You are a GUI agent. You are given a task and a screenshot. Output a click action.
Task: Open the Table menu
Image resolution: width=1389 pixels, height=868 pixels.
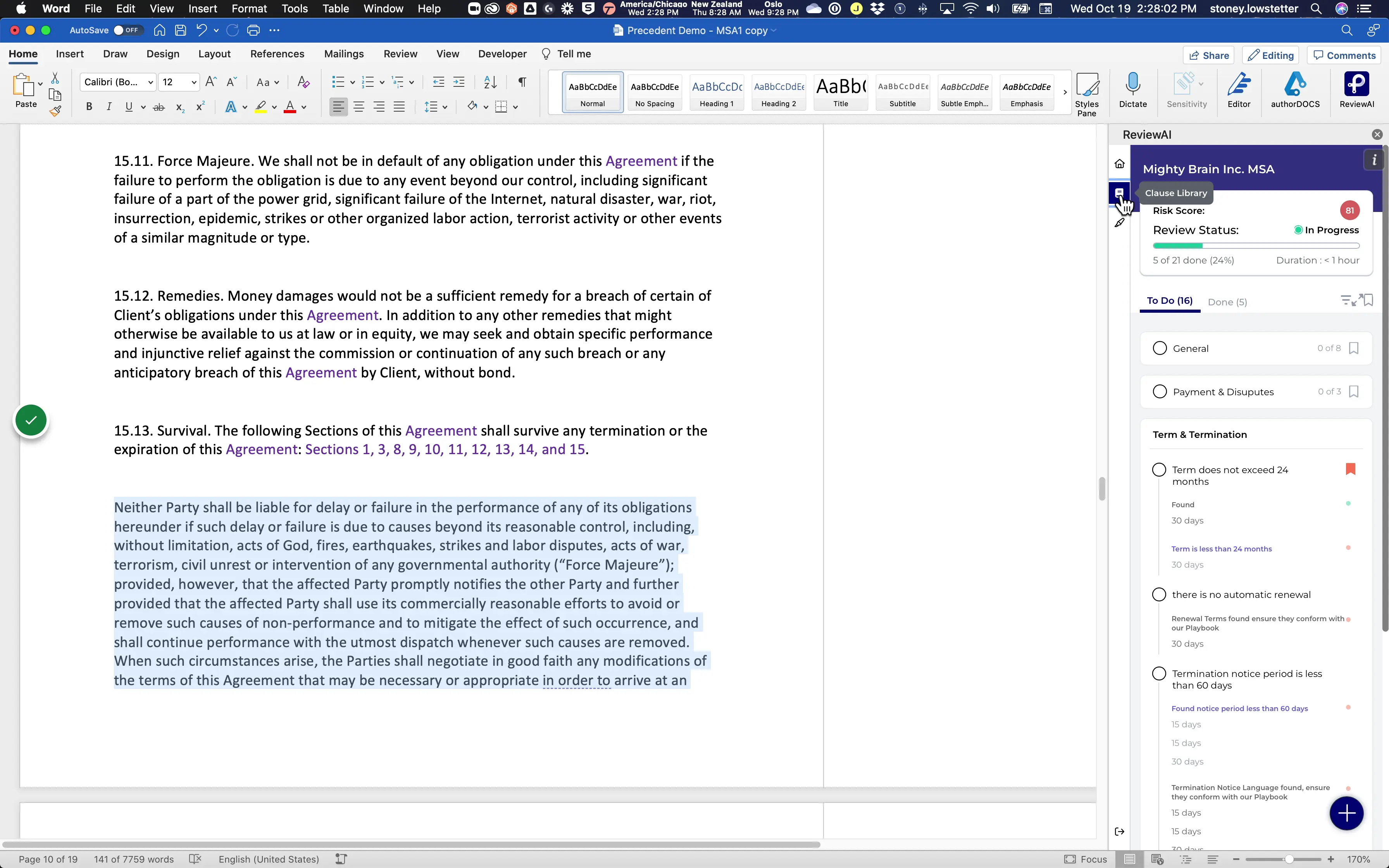coord(335,9)
